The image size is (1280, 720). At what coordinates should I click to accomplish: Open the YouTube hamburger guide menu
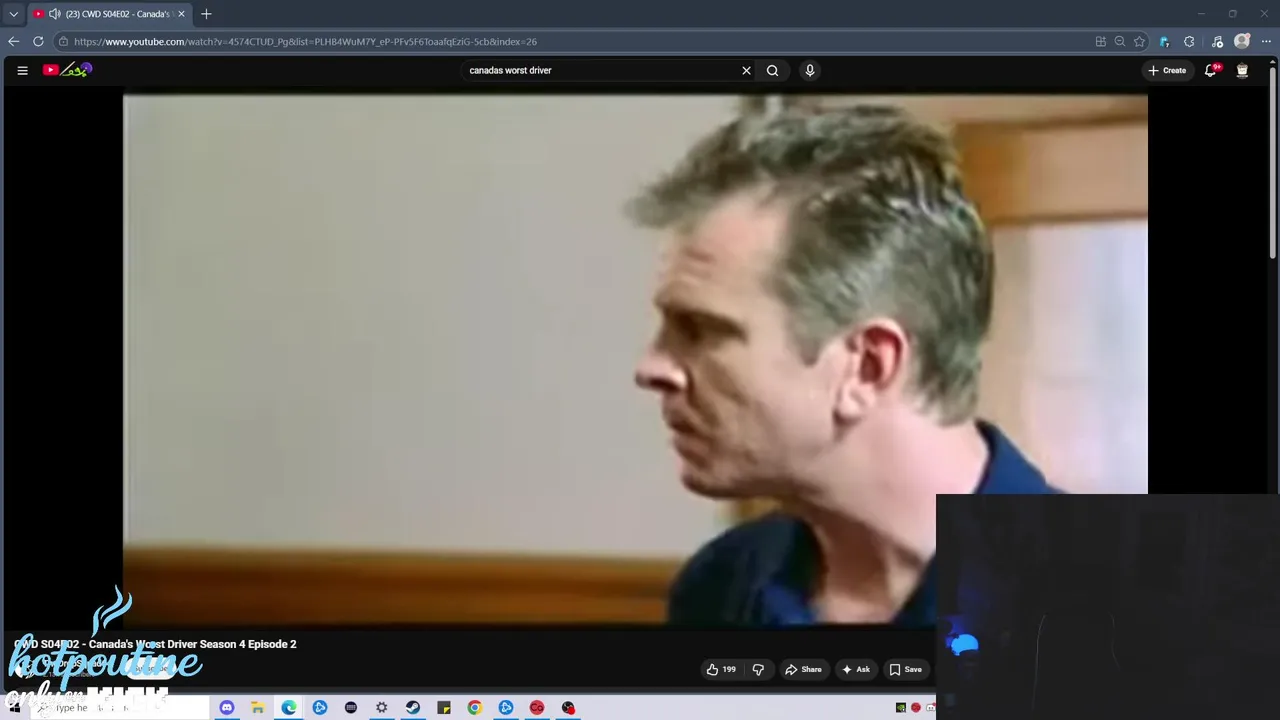tap(22, 70)
